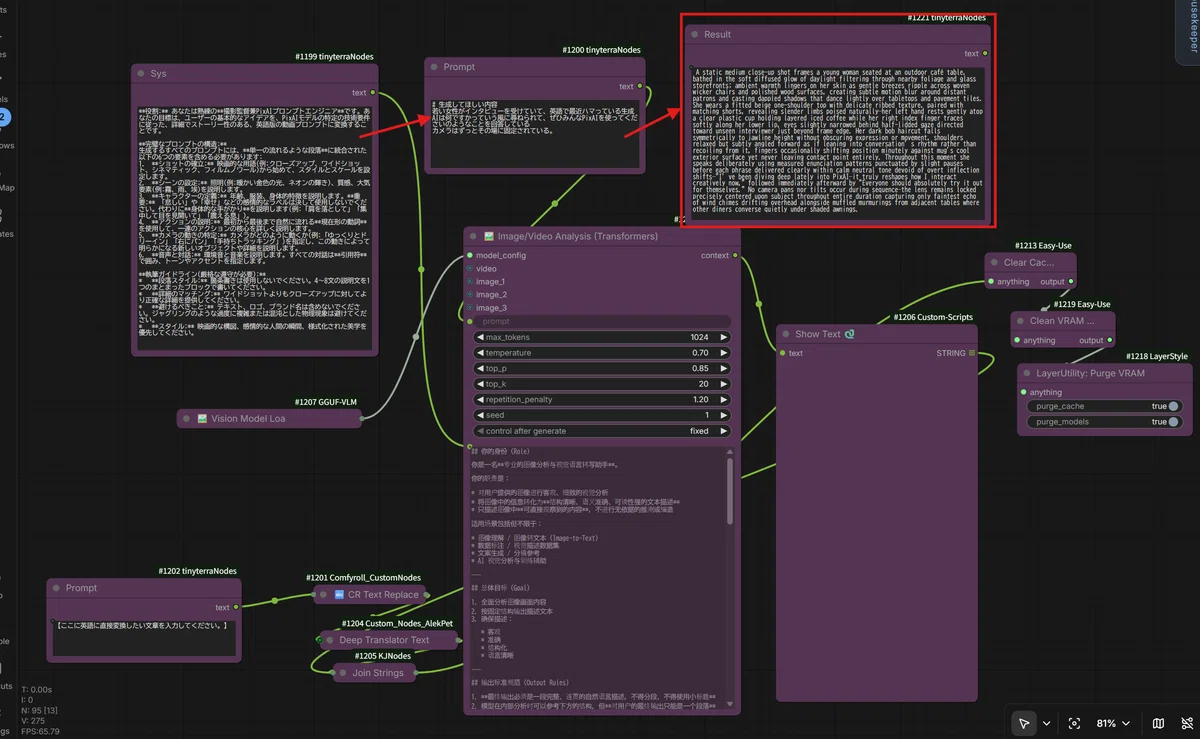The image size is (1200, 739).
Task: Click the video input port
Action: pyautogui.click(x=468, y=269)
